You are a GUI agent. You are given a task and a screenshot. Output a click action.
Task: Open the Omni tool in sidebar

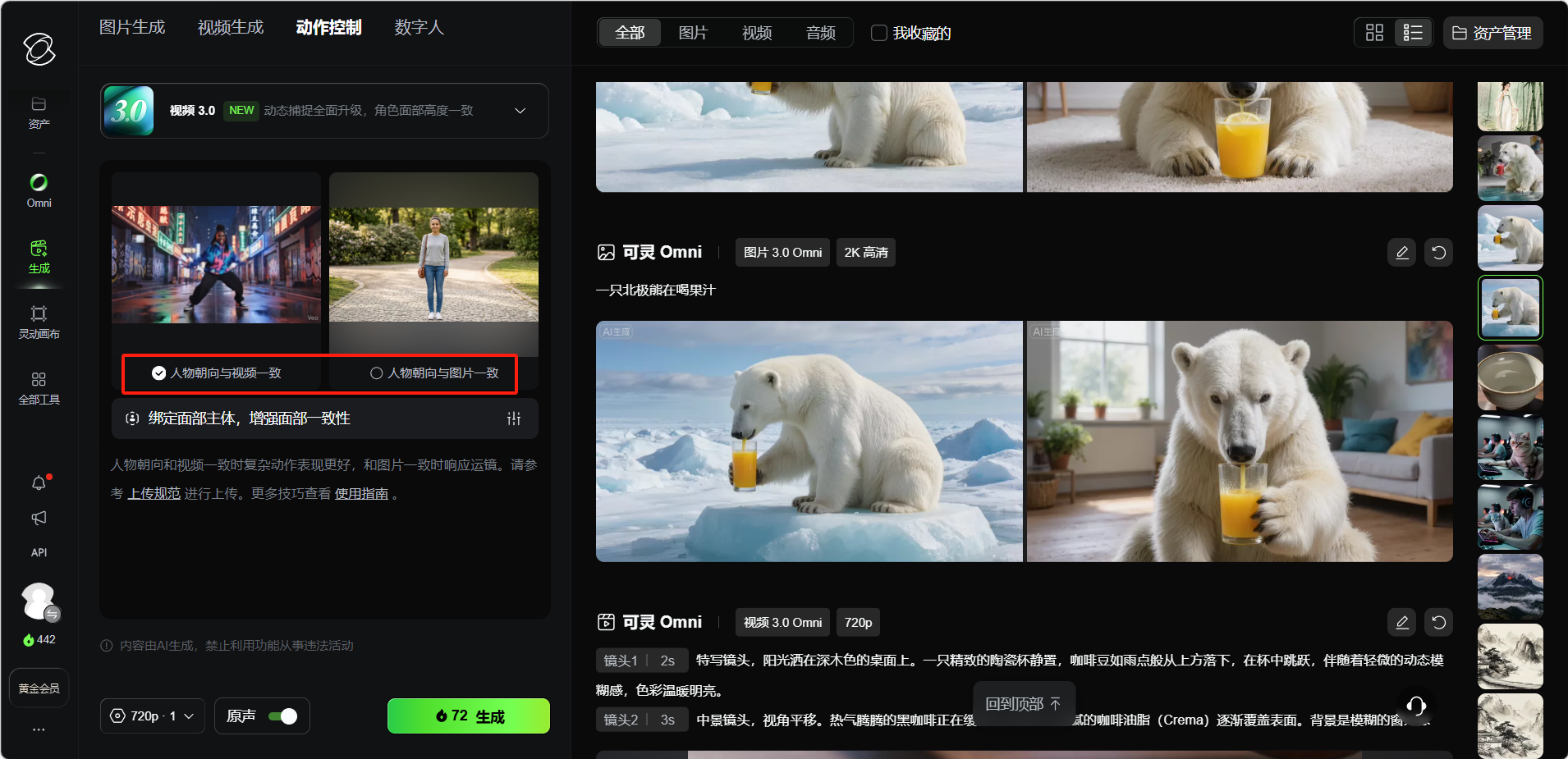(x=39, y=190)
